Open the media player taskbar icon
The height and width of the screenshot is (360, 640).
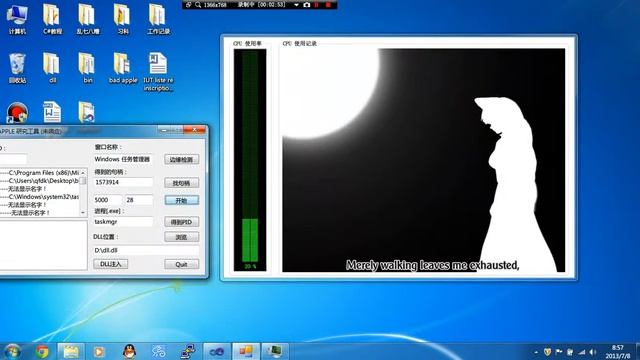99,351
